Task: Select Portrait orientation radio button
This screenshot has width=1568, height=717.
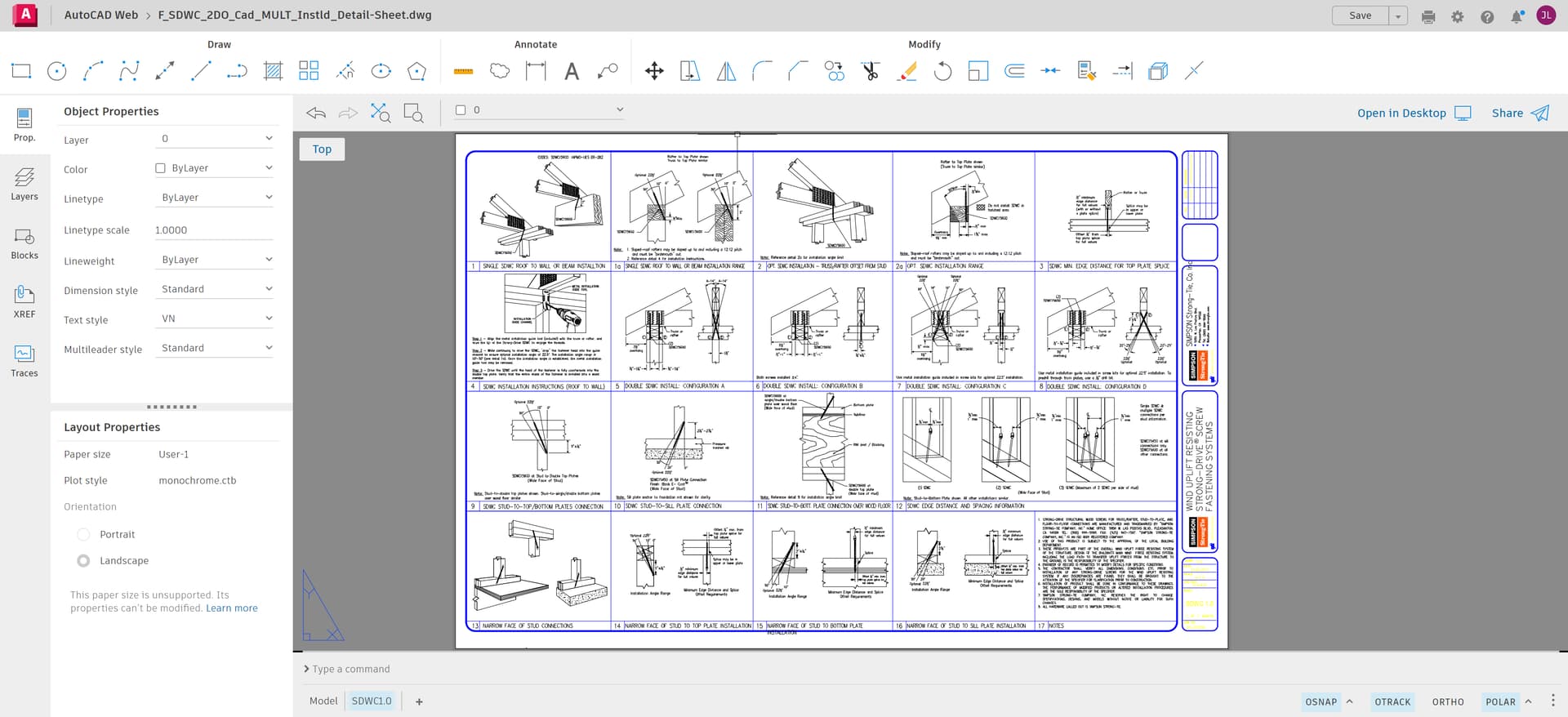Action: coord(83,534)
